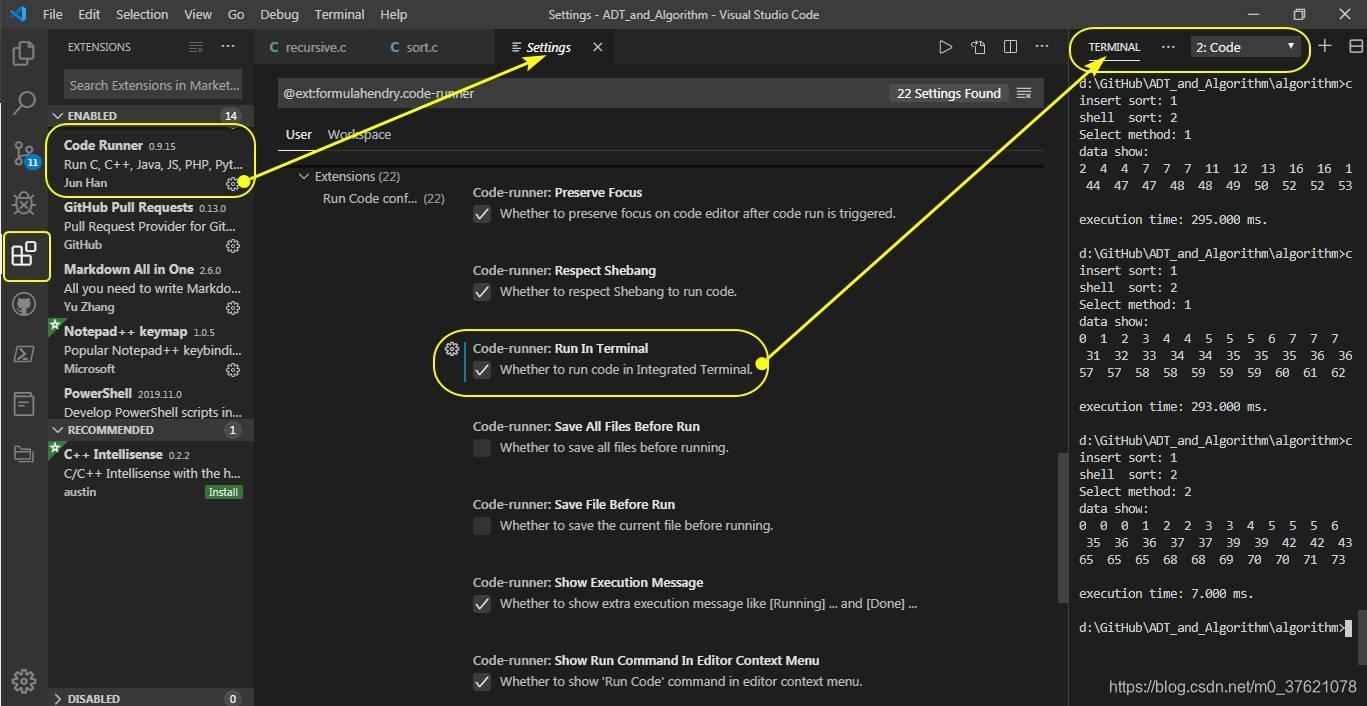Switch to Workspace settings tab
1367x706 pixels.
(359, 135)
